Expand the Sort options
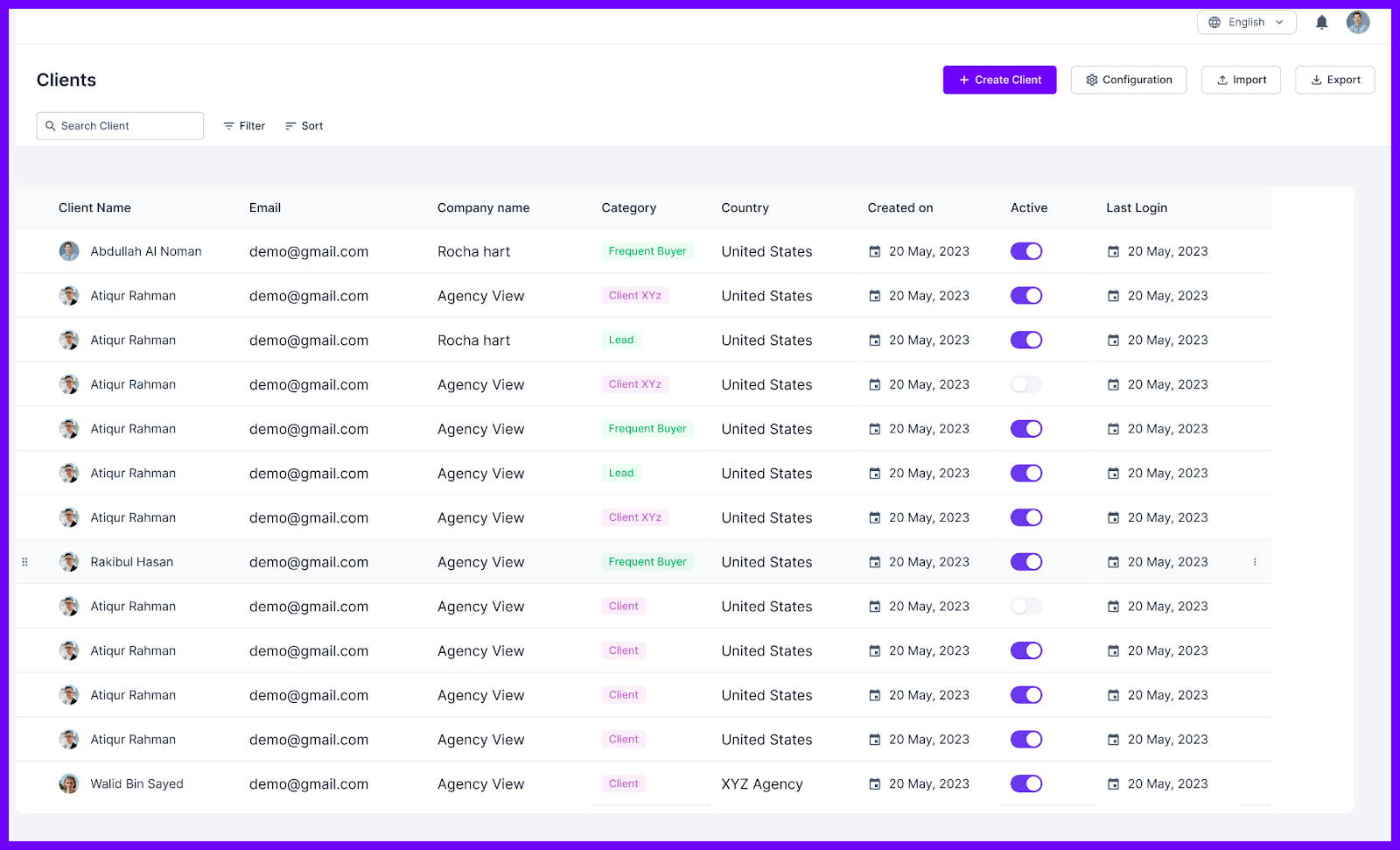Viewport: 1400px width, 850px height. [x=304, y=126]
